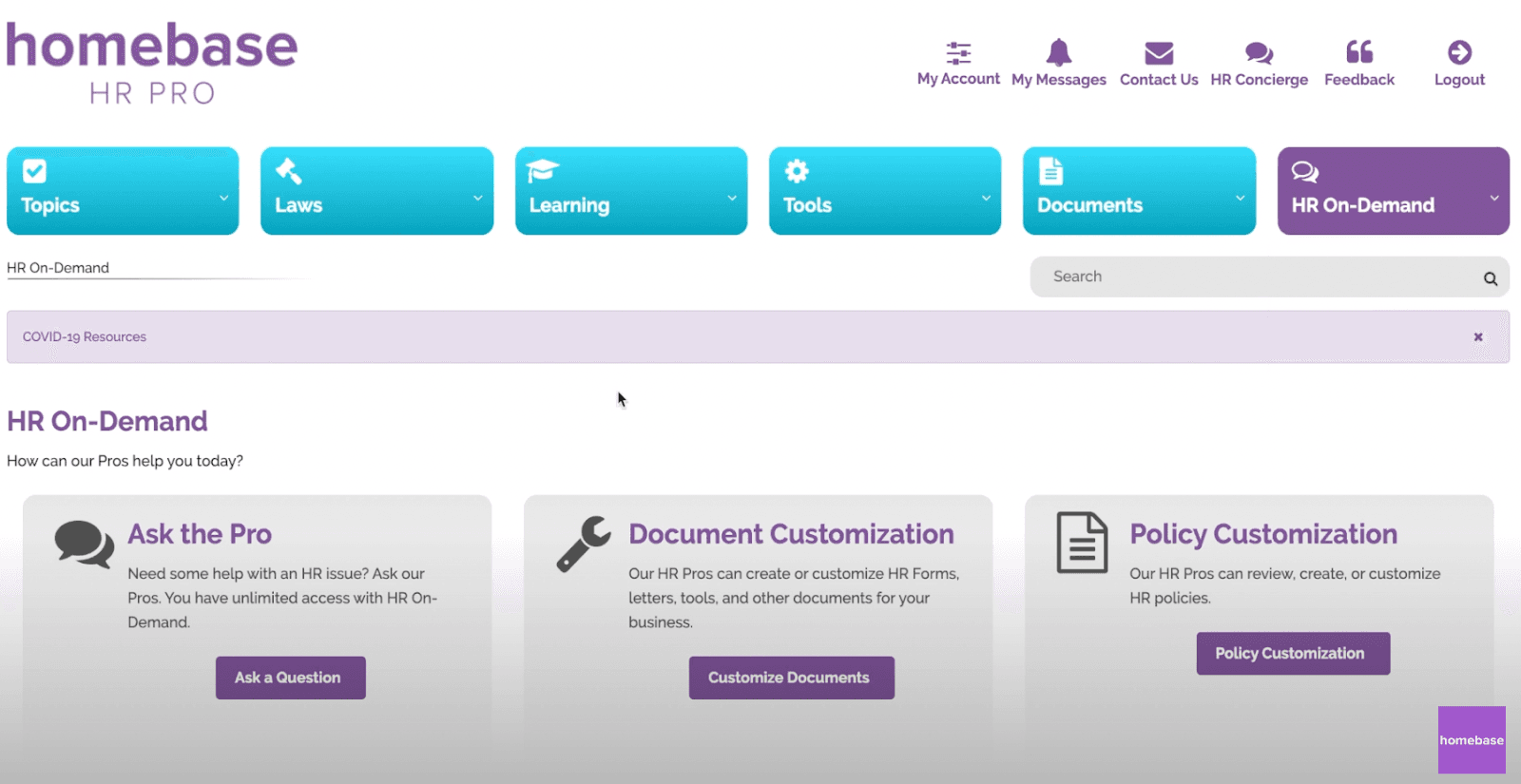Click the purple homebase badge
The image size is (1521, 784).
coord(1472,739)
